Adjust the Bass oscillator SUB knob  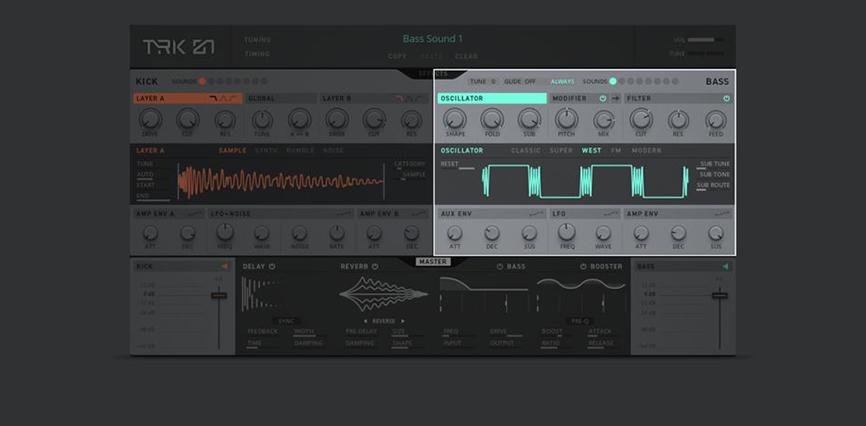[529, 119]
